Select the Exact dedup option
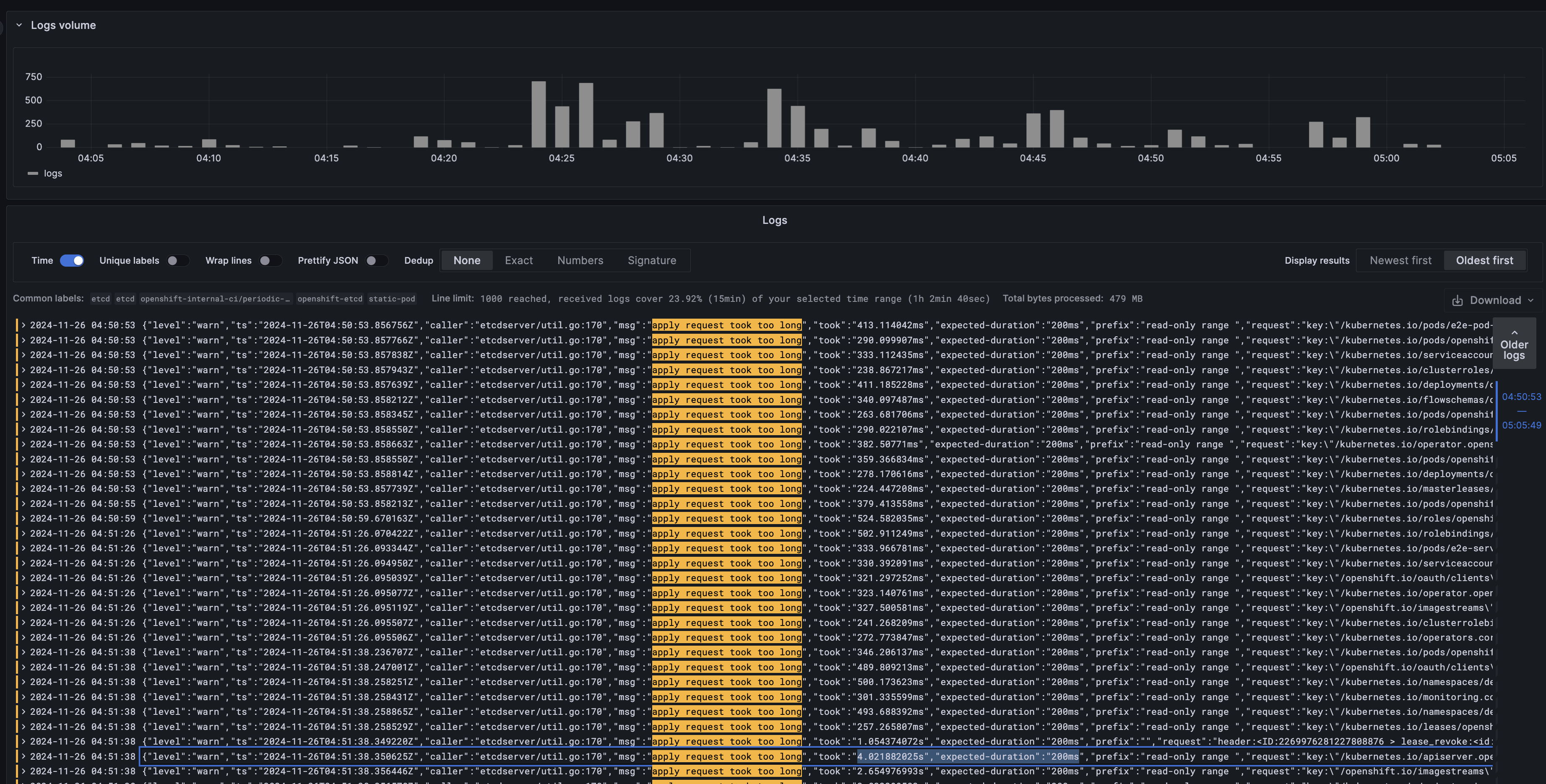This screenshot has height=784, width=1546. pos(518,260)
